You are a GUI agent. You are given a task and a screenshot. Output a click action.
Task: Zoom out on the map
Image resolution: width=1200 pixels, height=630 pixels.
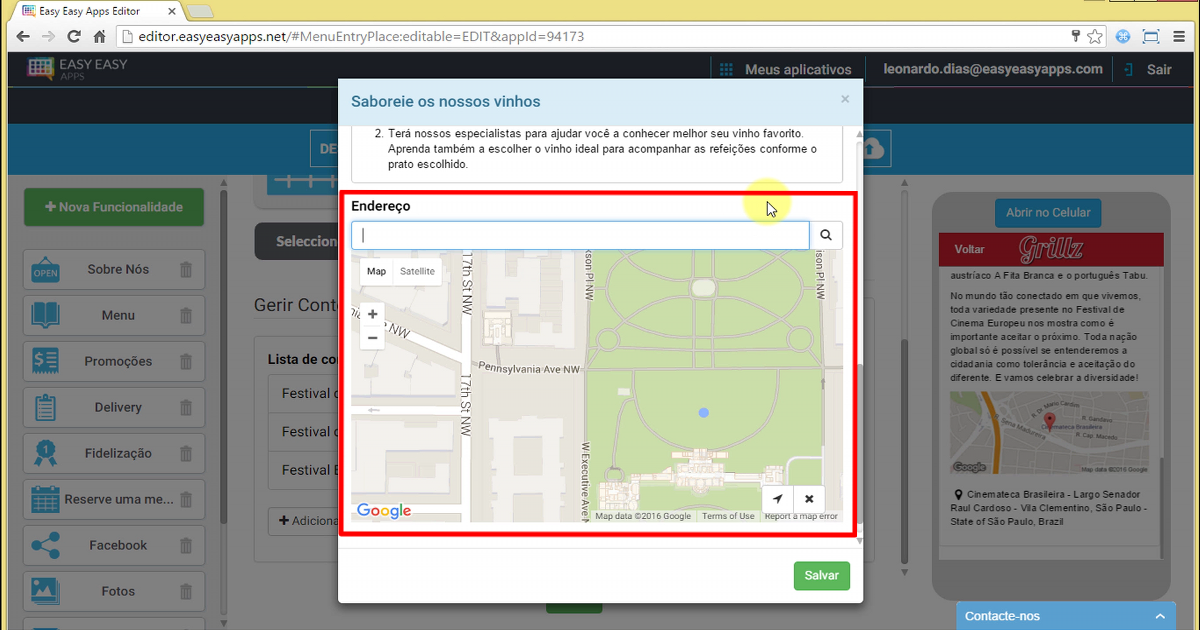coord(373,338)
